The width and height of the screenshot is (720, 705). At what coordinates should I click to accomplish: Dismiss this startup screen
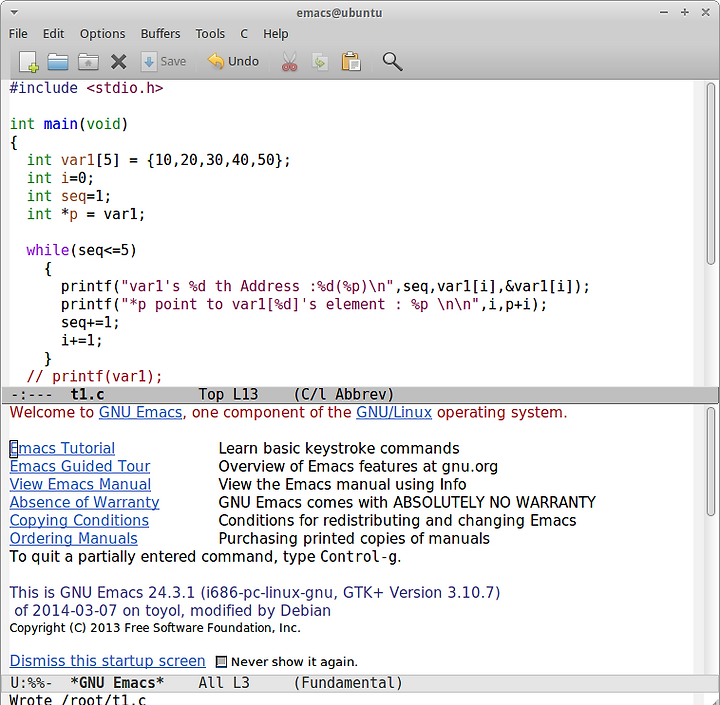107,661
